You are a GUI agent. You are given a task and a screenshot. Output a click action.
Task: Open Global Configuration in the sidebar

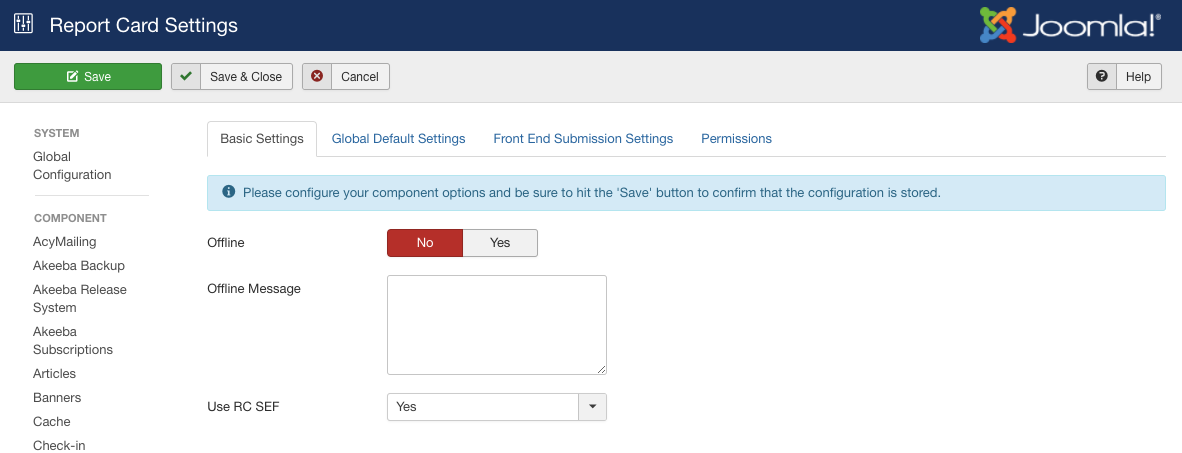click(72, 166)
